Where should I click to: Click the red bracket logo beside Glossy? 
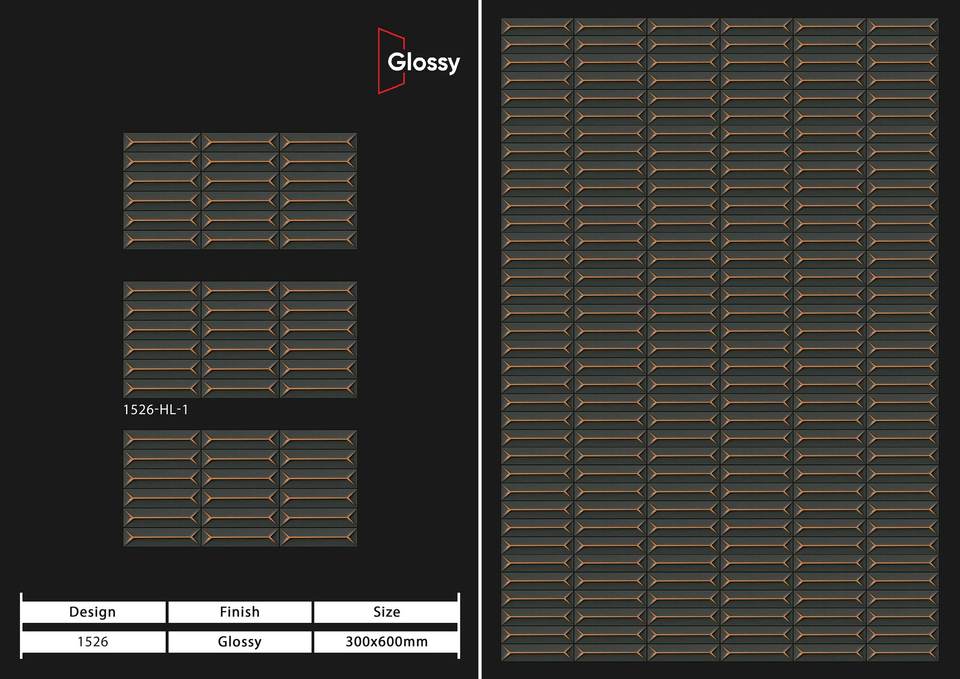coord(382,61)
